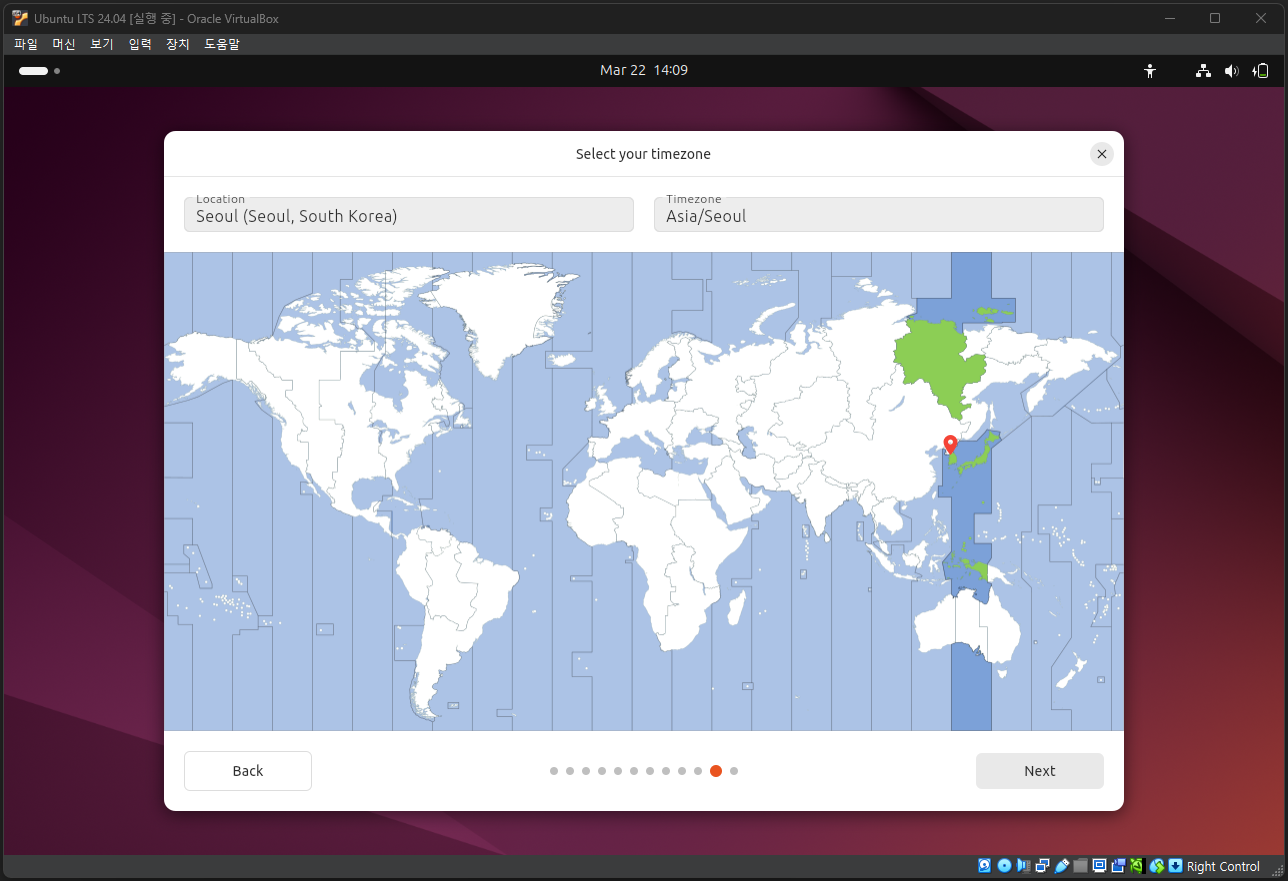Close the Select your timezone dialog

tap(1101, 154)
